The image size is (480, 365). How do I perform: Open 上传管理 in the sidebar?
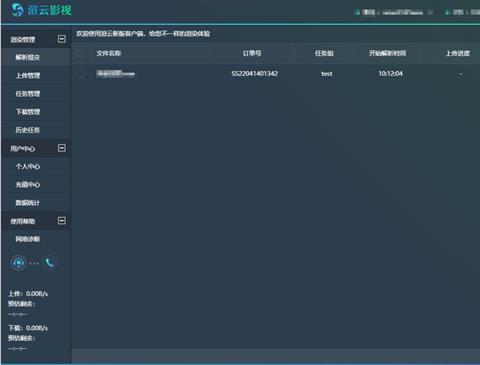pos(28,76)
